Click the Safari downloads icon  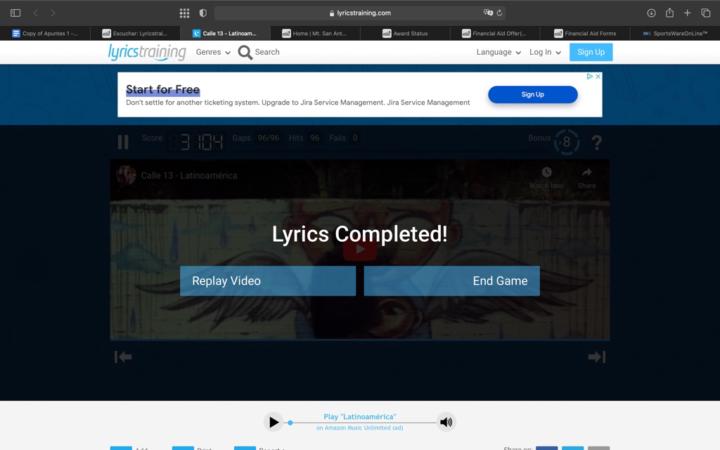[651, 13]
